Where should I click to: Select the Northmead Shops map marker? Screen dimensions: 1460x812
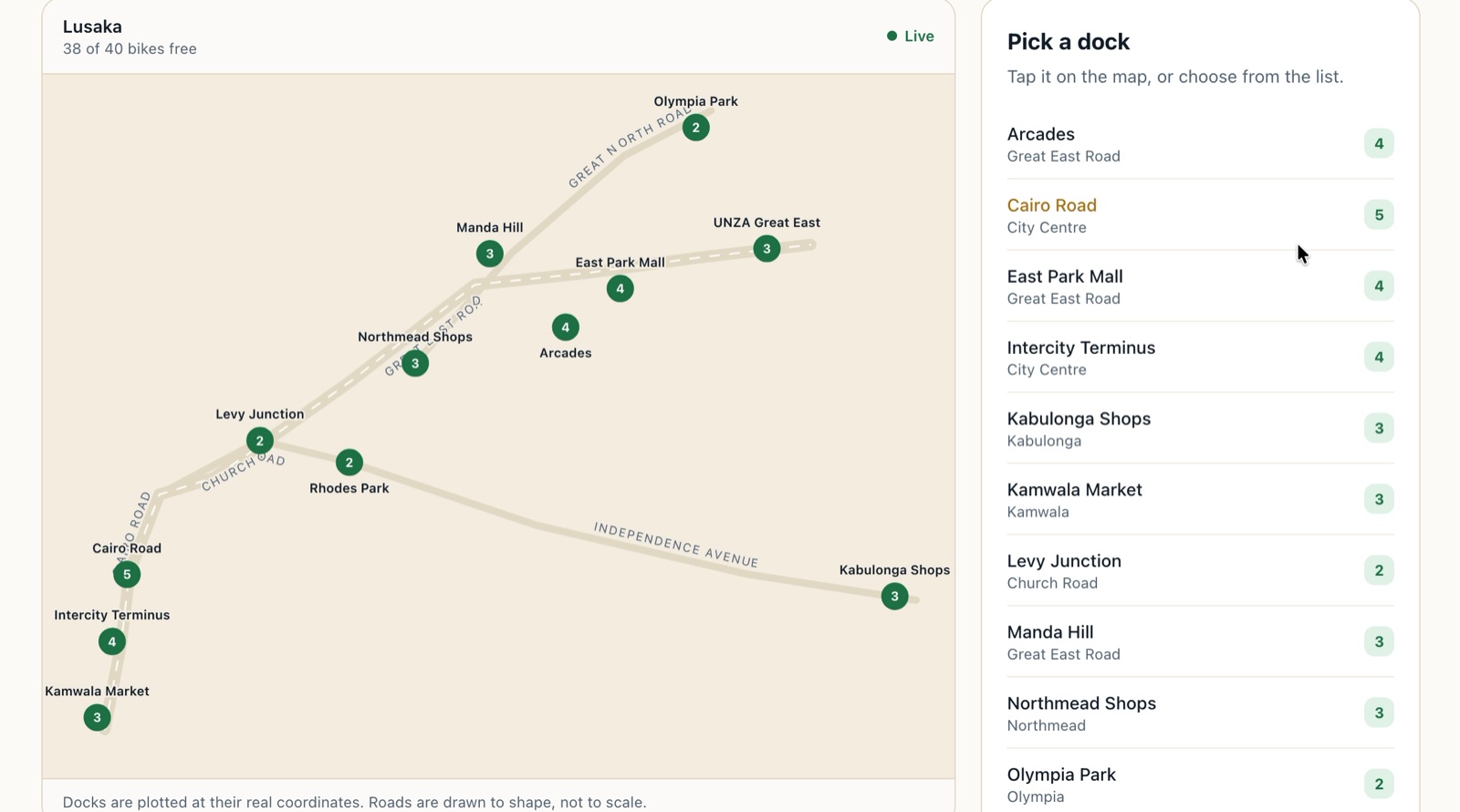pyautogui.click(x=415, y=364)
